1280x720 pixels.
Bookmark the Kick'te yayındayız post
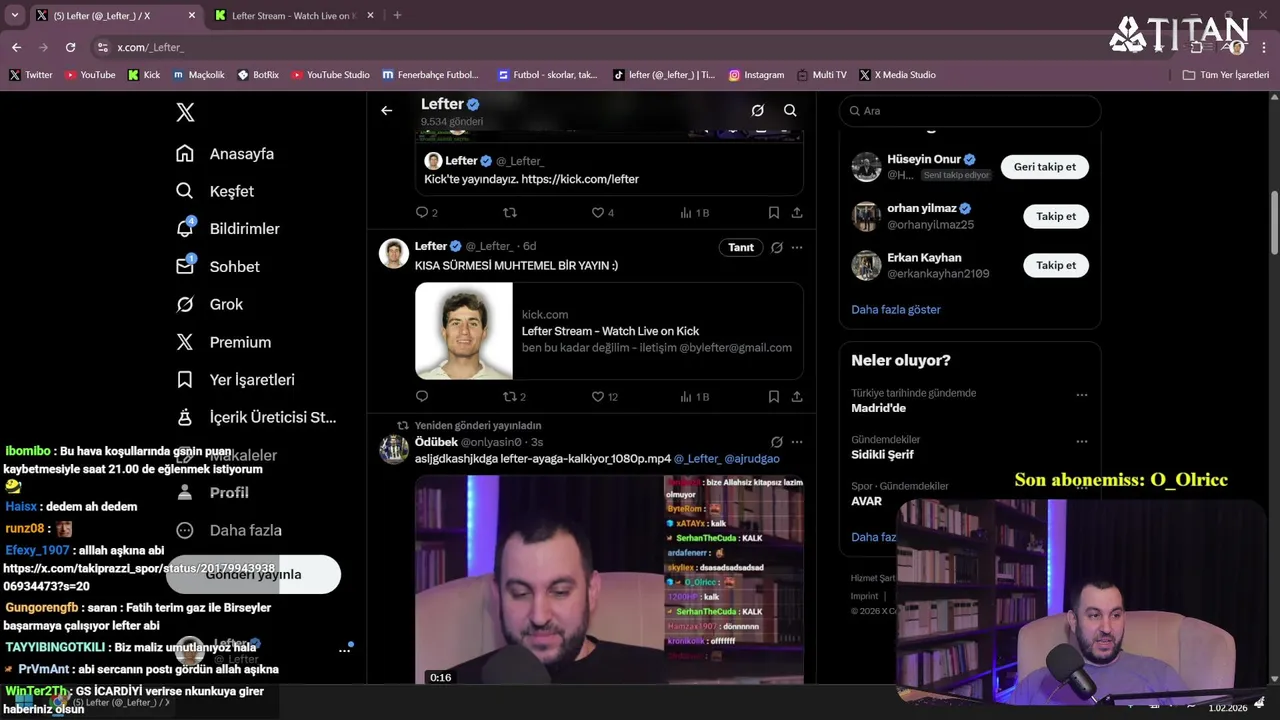(774, 213)
